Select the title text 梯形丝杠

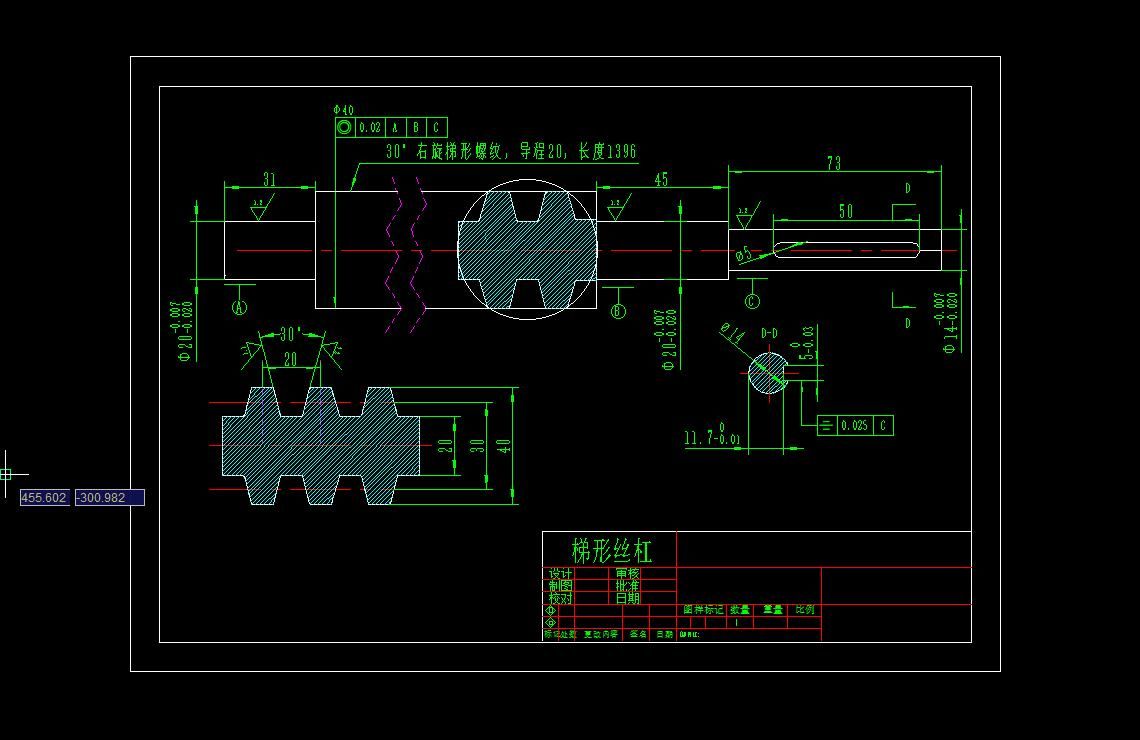[x=610, y=550]
